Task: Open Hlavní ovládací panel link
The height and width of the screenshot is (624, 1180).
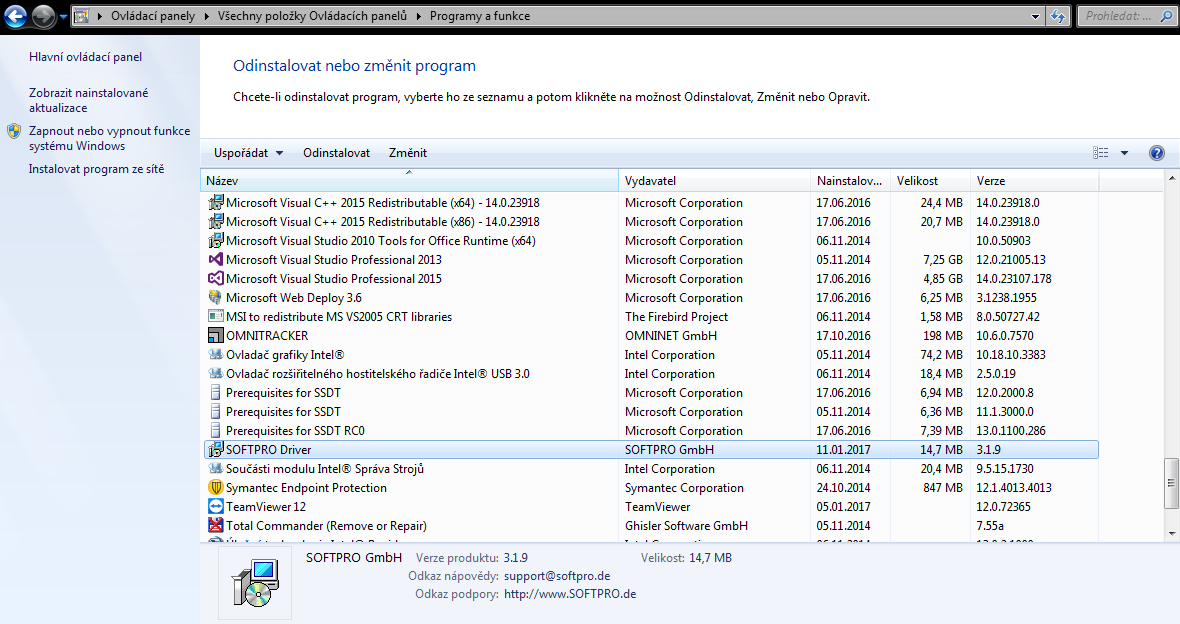Action: tap(85, 57)
